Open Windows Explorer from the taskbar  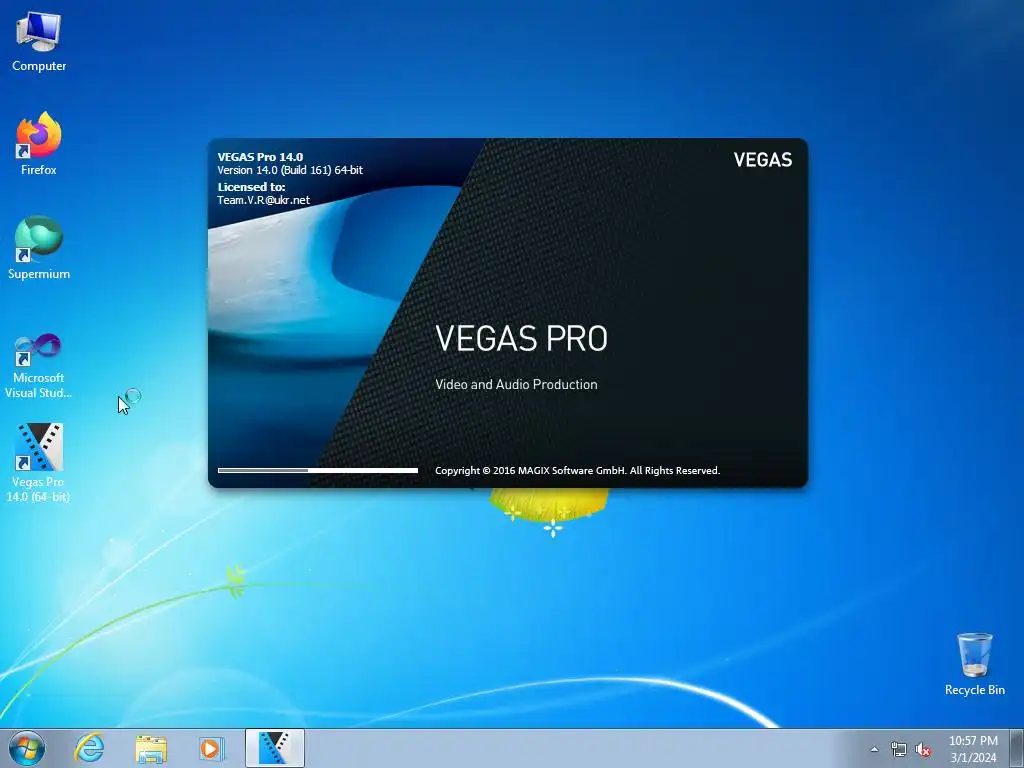tap(151, 748)
